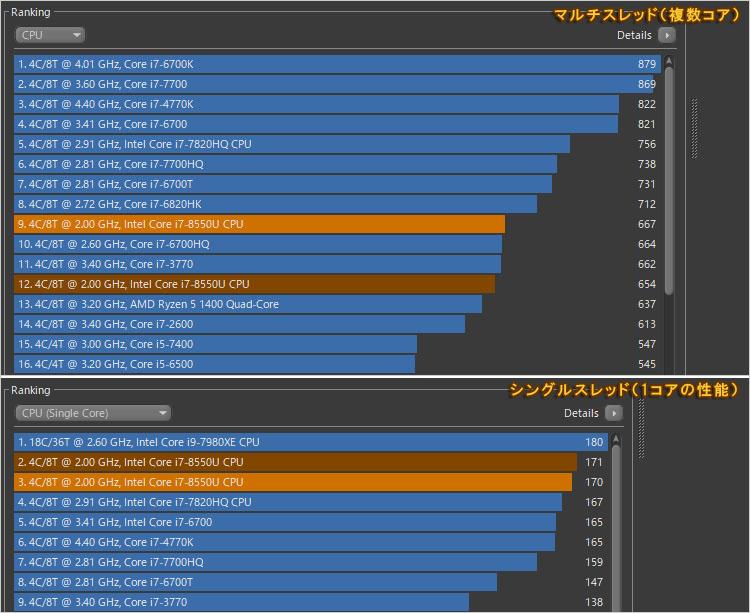The image size is (750, 613).
Task: Select row 5 Core i7-7820HQ score 756
Action: (337, 144)
